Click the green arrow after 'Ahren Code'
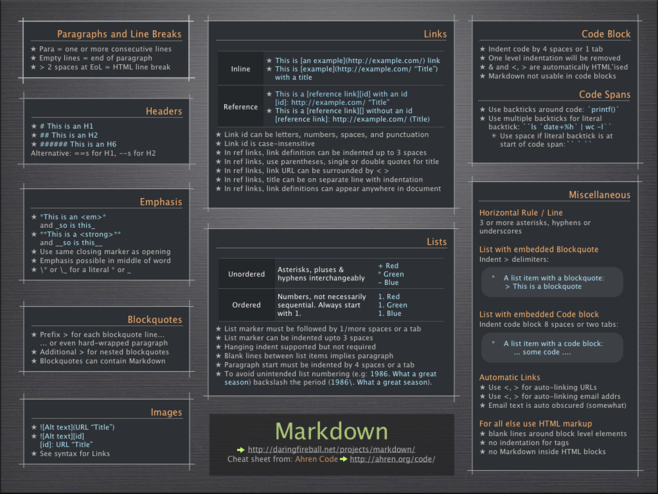This screenshot has width=658, height=494. tap(343, 459)
